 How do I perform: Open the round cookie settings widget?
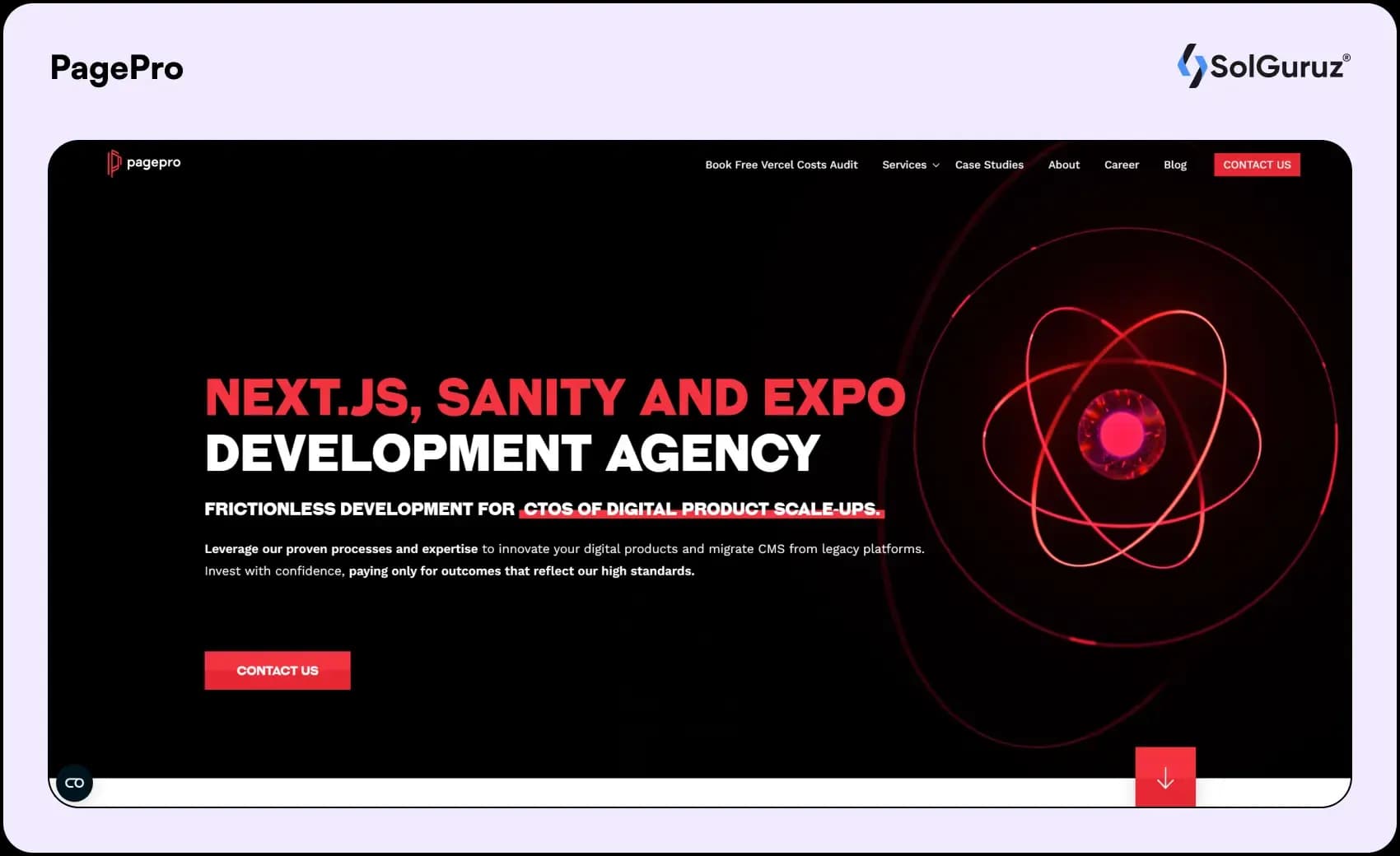(x=74, y=783)
